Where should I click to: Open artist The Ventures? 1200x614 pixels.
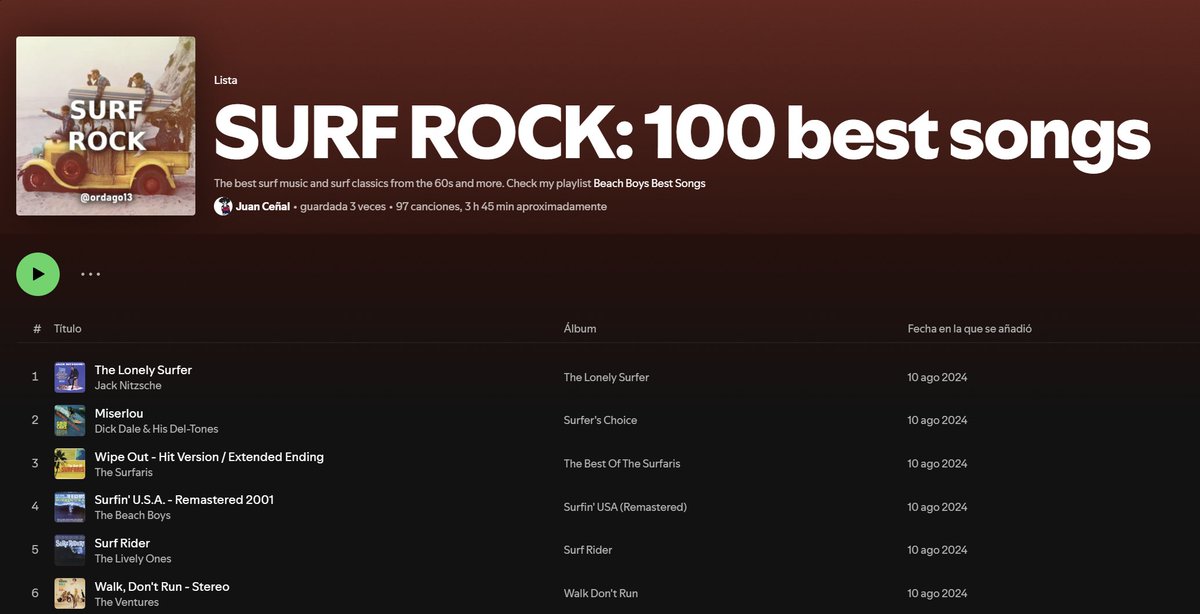pos(127,603)
